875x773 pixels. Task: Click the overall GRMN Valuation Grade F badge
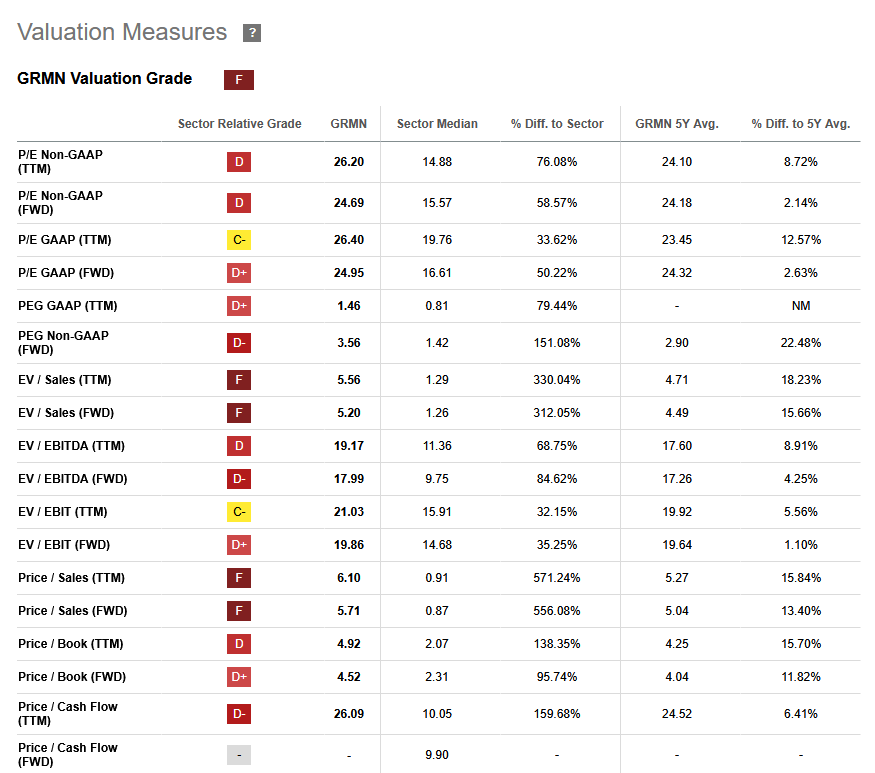[239, 80]
